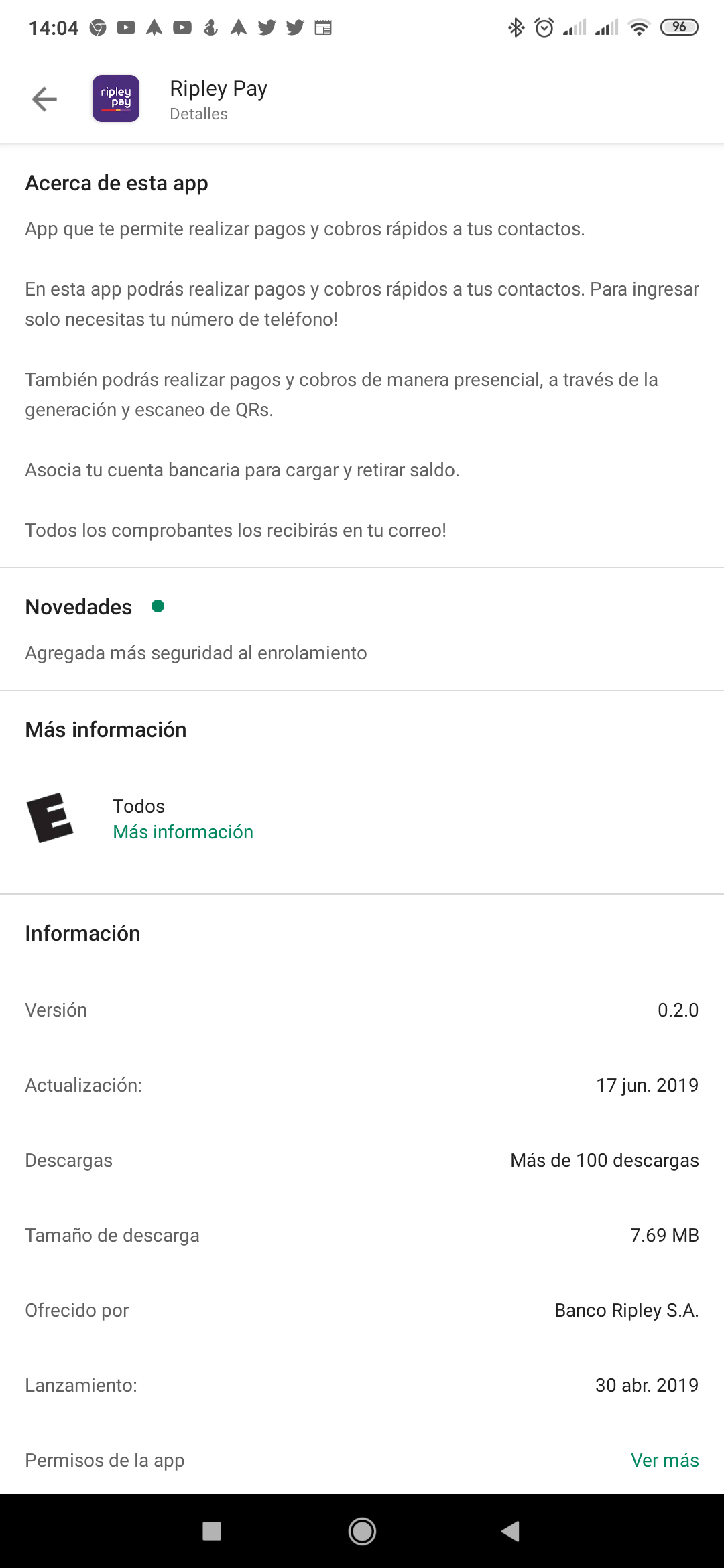The image size is (724, 1568).
Task: Tap the Novedades section heading
Action: pos(78,607)
